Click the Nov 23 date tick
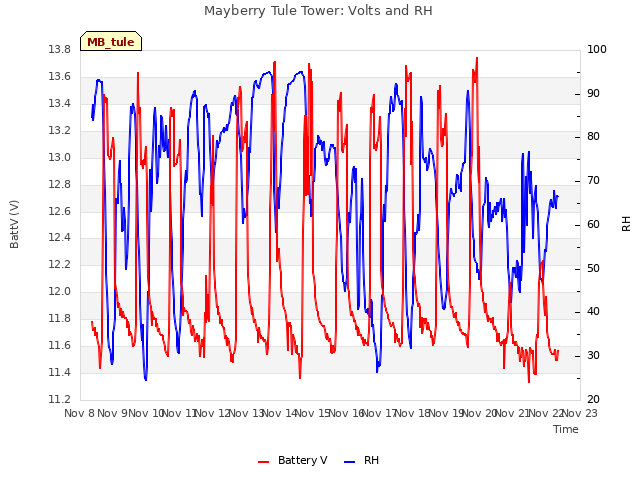Image resolution: width=640 pixels, height=480 pixels. click(580, 413)
